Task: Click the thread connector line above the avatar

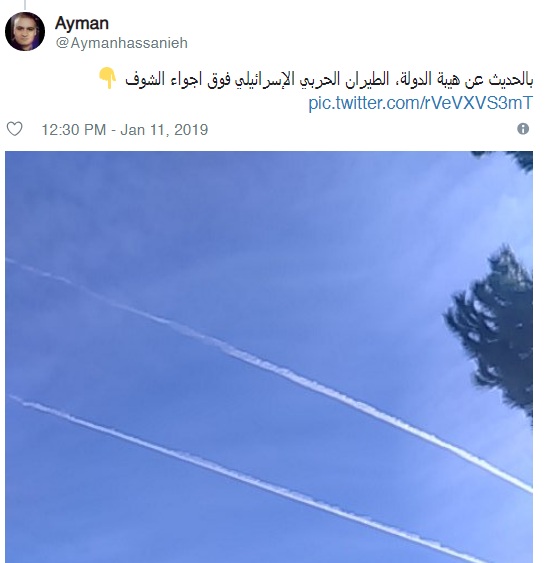Action: click(x=25, y=5)
